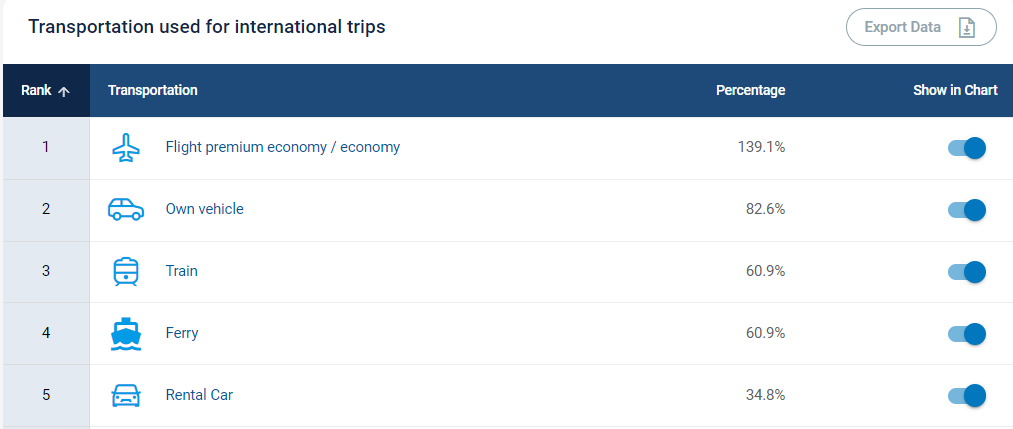The height and width of the screenshot is (429, 1013).
Task: Click the Rank sort arrow icon
Action: (x=63, y=91)
